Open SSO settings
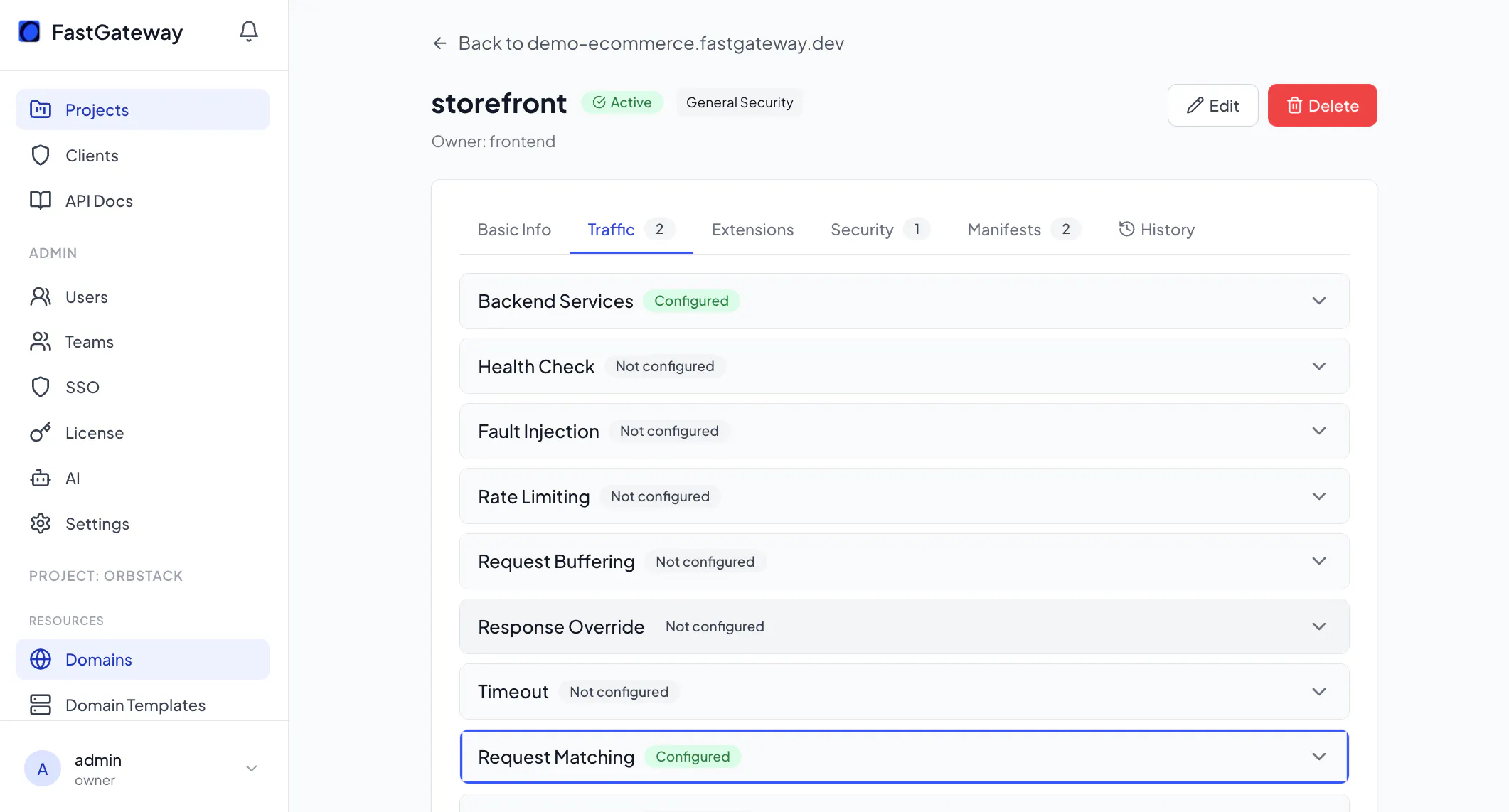 click(x=142, y=387)
